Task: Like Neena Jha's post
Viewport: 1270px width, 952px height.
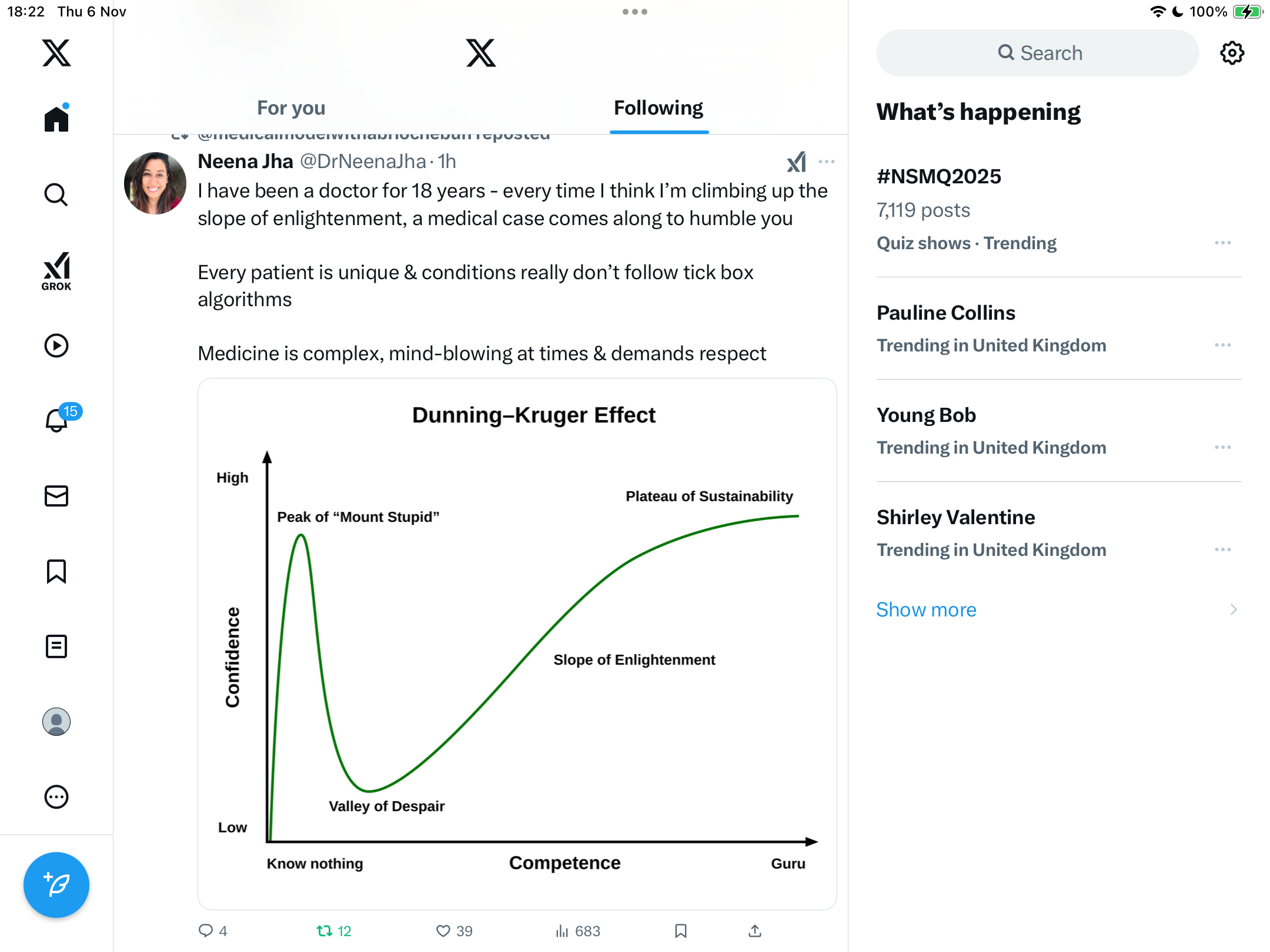Action: click(x=443, y=931)
